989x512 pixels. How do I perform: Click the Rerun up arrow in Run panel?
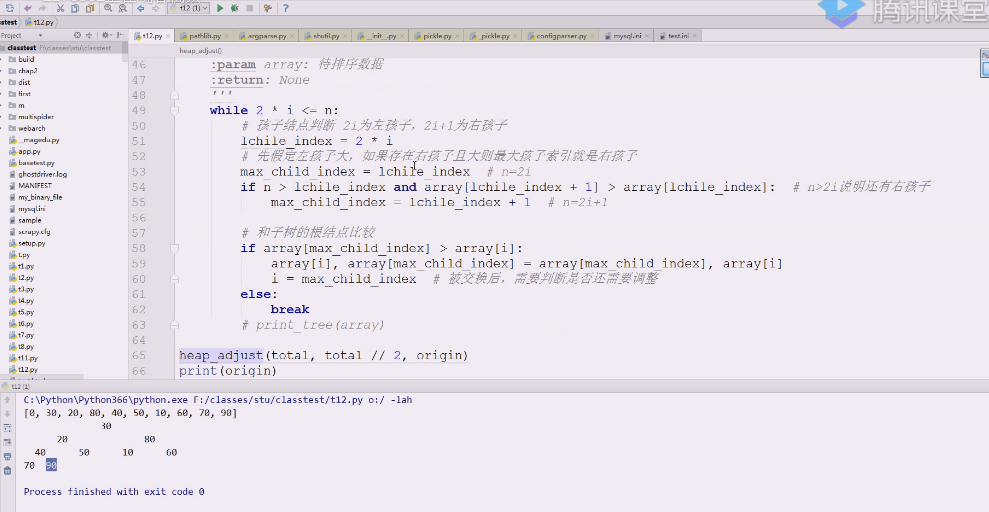pyautogui.click(x=8, y=400)
